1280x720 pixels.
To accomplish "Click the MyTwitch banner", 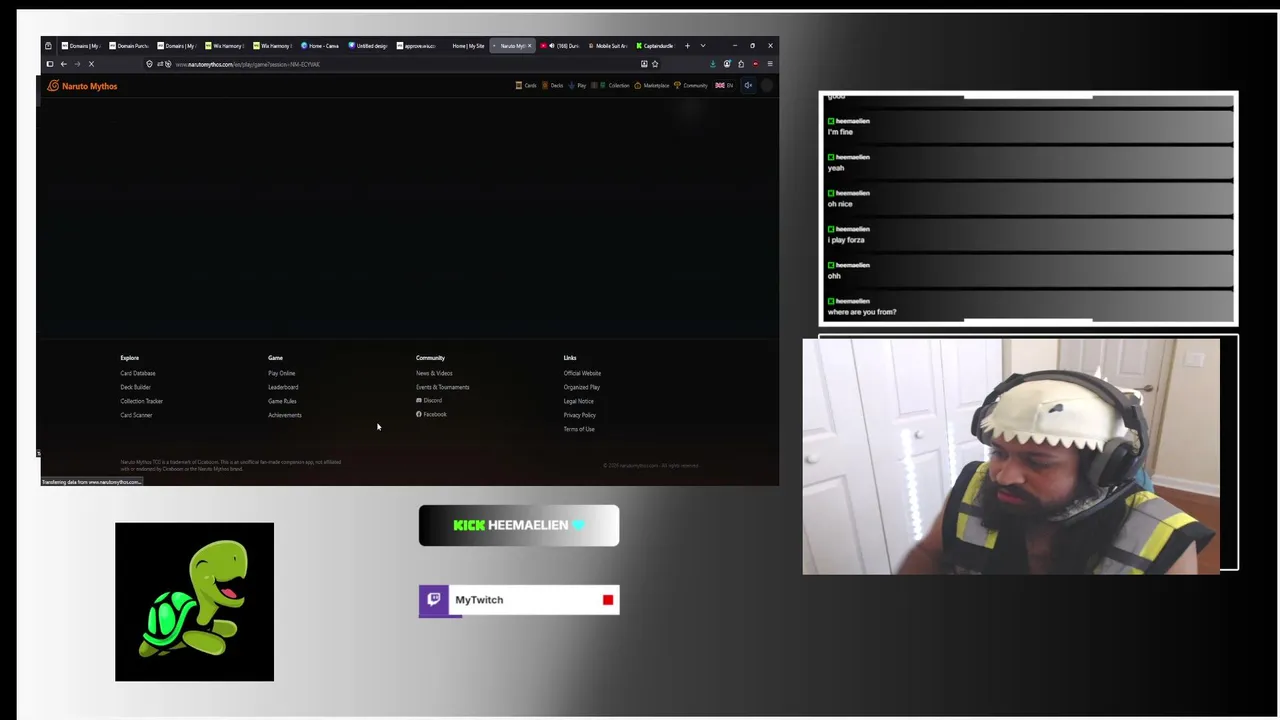I will coord(519,600).
